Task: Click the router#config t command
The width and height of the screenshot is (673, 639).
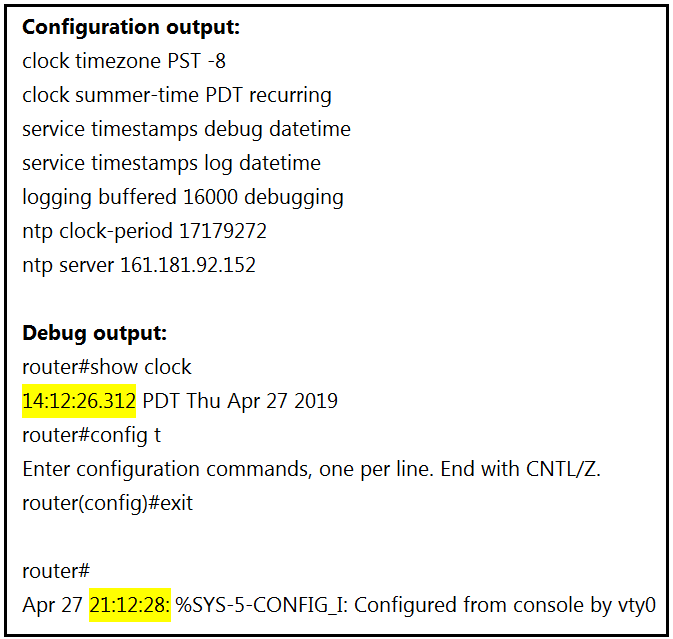Action: [91, 435]
